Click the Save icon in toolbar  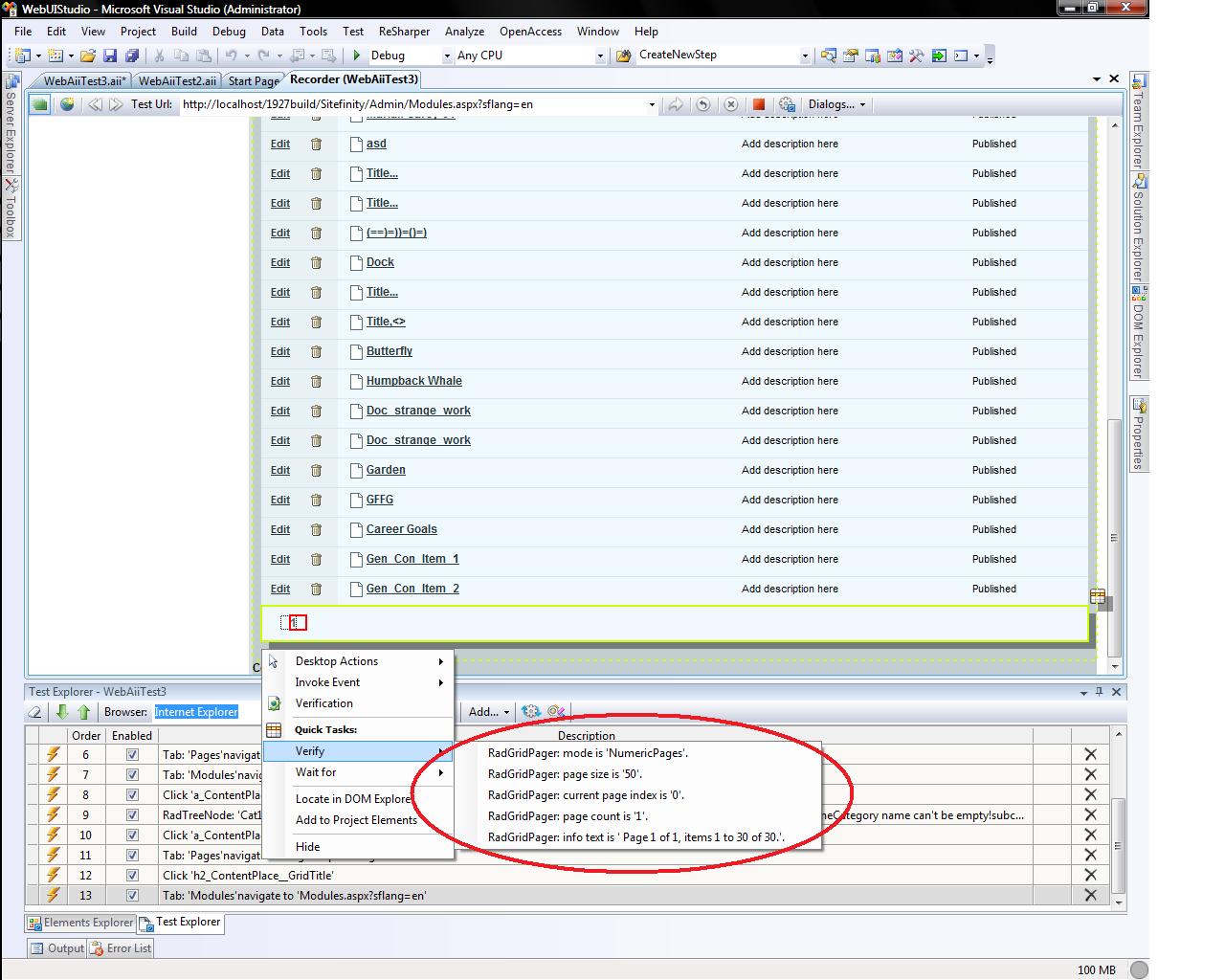[110, 56]
